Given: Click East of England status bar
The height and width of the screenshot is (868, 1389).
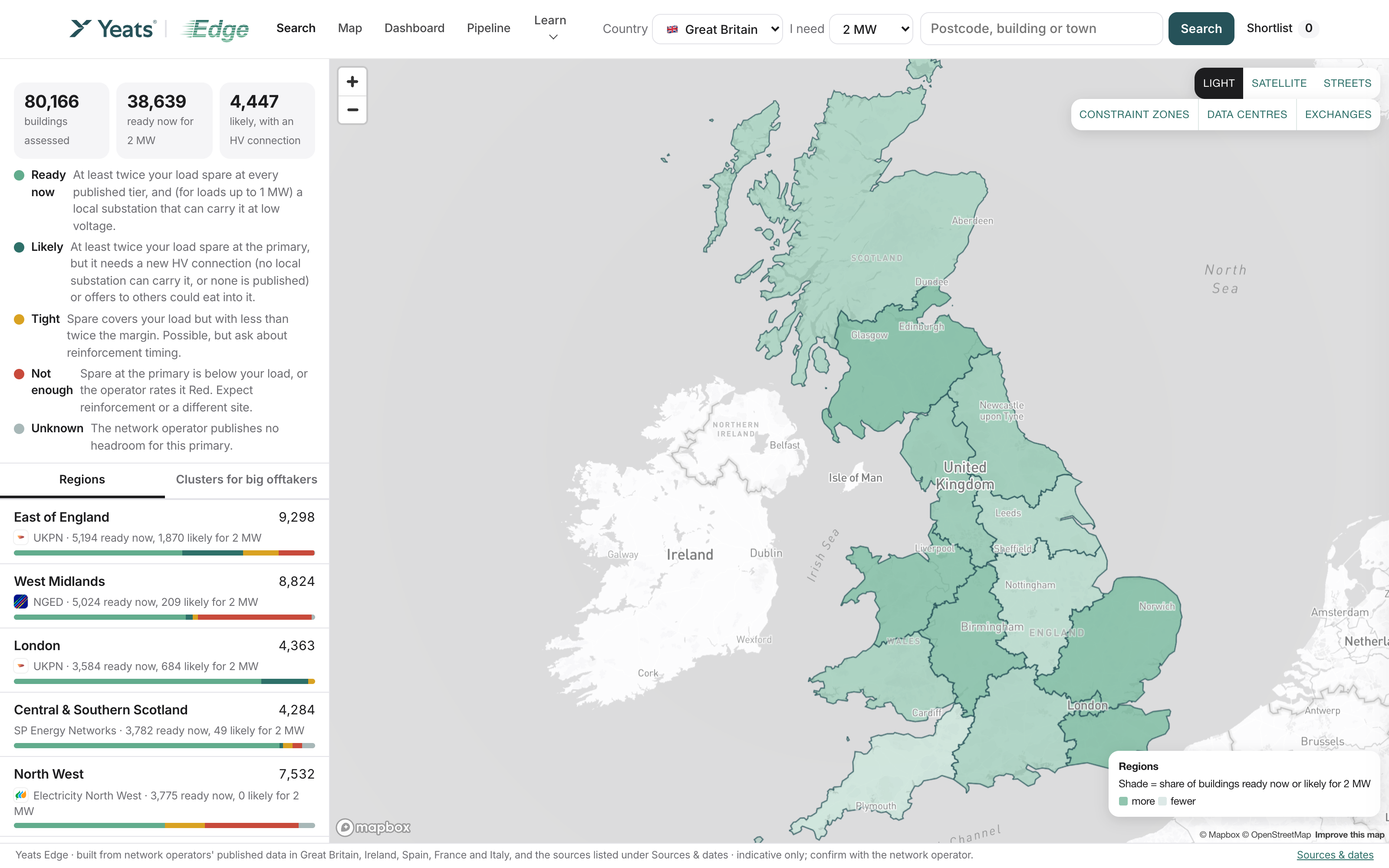Looking at the screenshot, I should click(164, 553).
